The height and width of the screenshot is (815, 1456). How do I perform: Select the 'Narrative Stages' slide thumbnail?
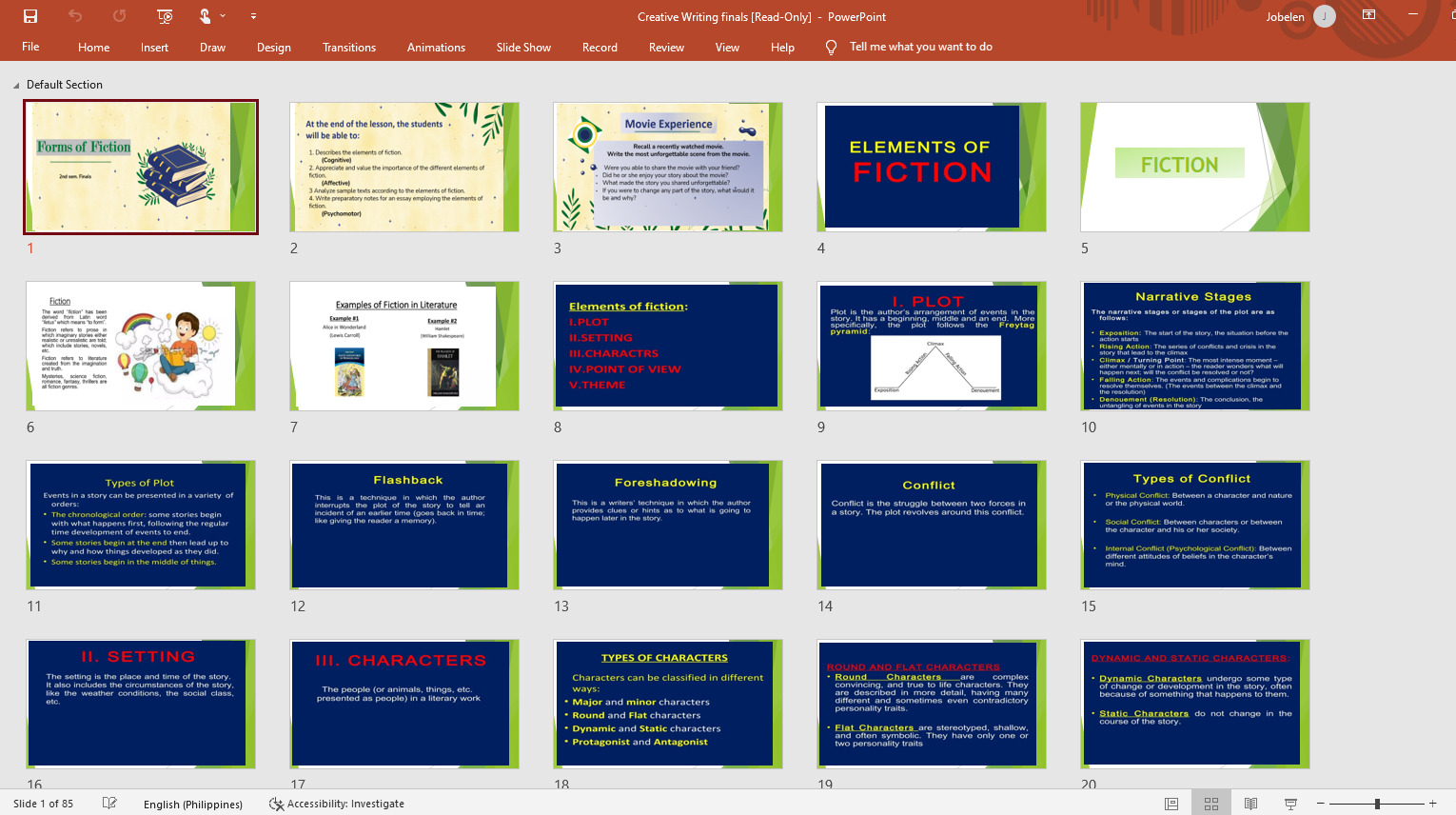click(1195, 346)
